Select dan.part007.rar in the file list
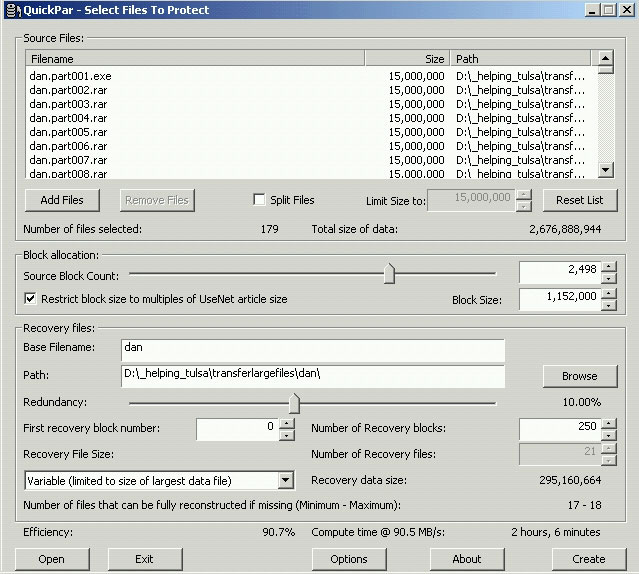Image resolution: width=639 pixels, height=574 pixels. (68, 160)
